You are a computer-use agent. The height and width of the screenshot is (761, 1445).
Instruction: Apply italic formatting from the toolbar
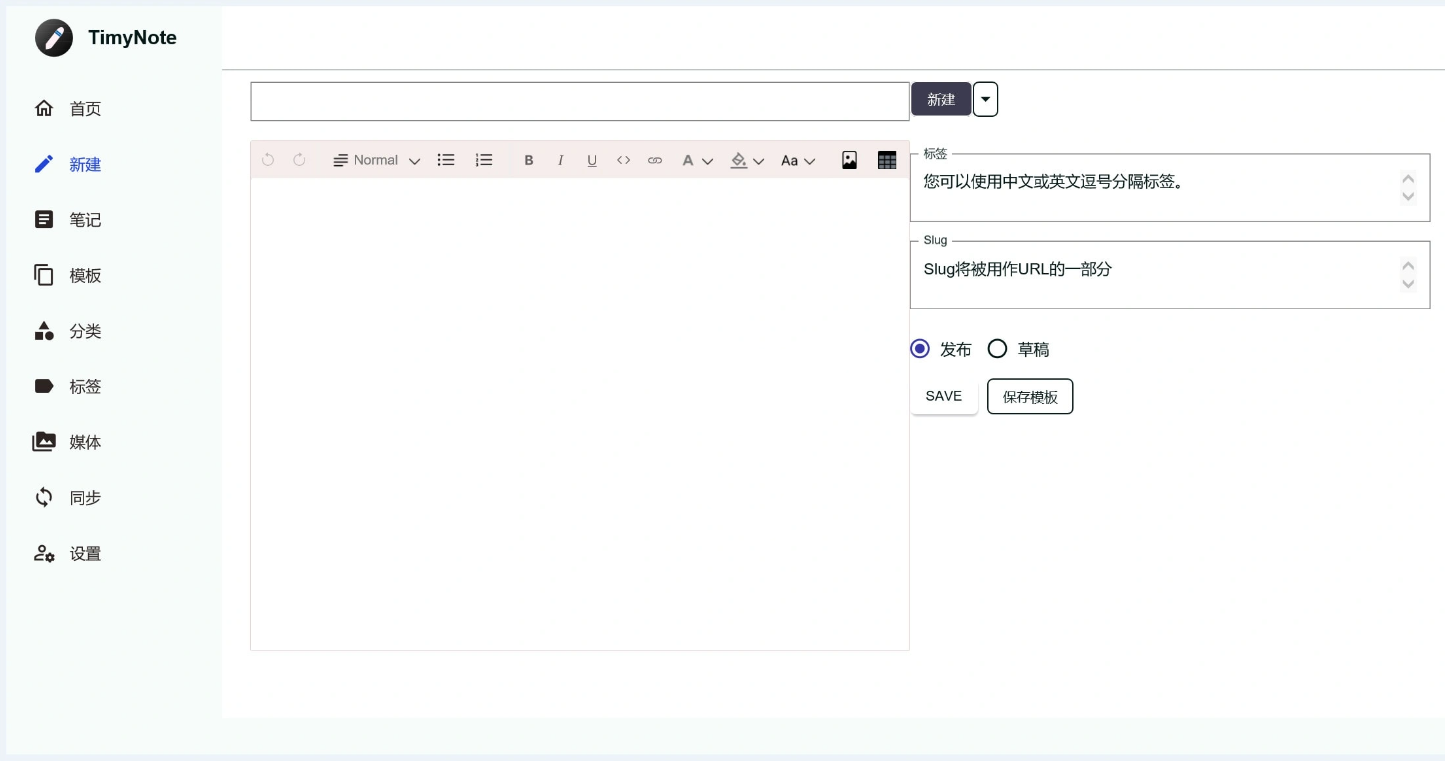[x=561, y=160]
